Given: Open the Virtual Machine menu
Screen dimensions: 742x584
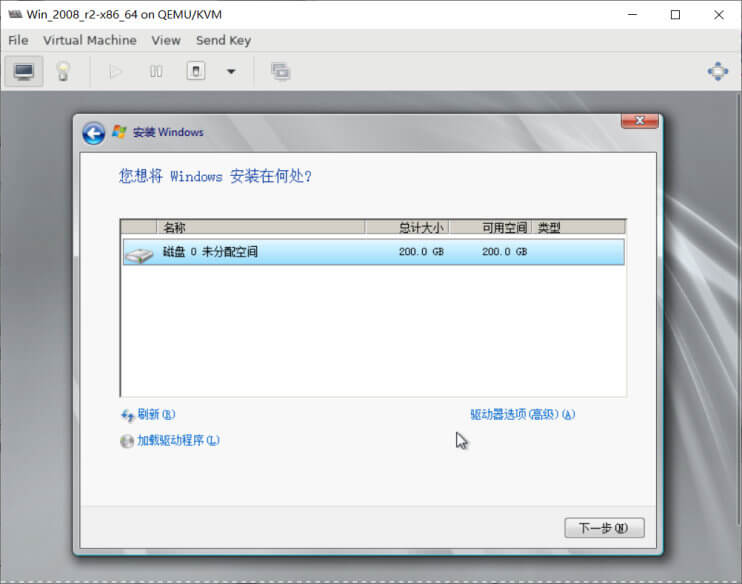Looking at the screenshot, I should [89, 41].
